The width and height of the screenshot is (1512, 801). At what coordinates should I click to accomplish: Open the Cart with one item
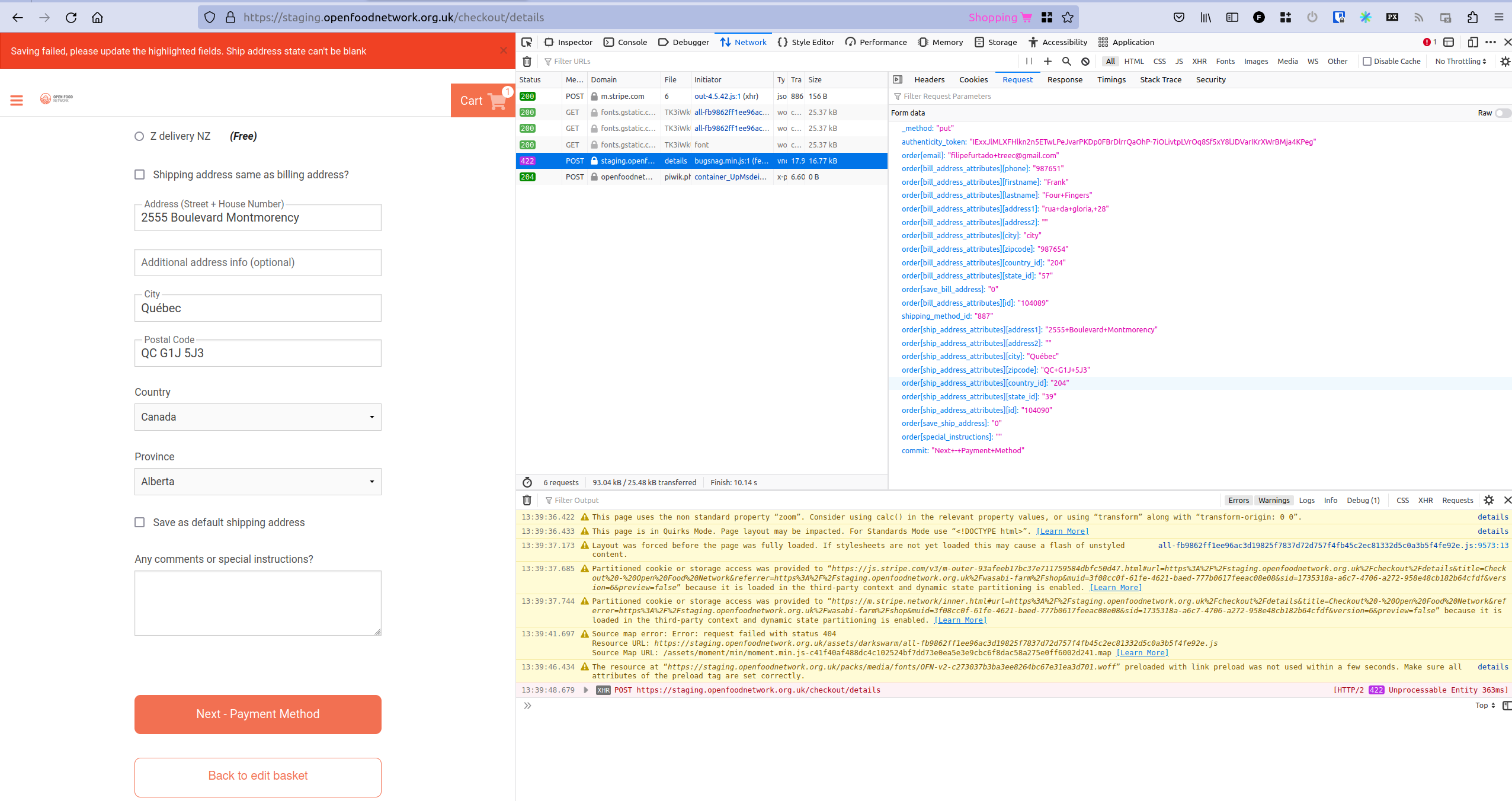click(482, 100)
